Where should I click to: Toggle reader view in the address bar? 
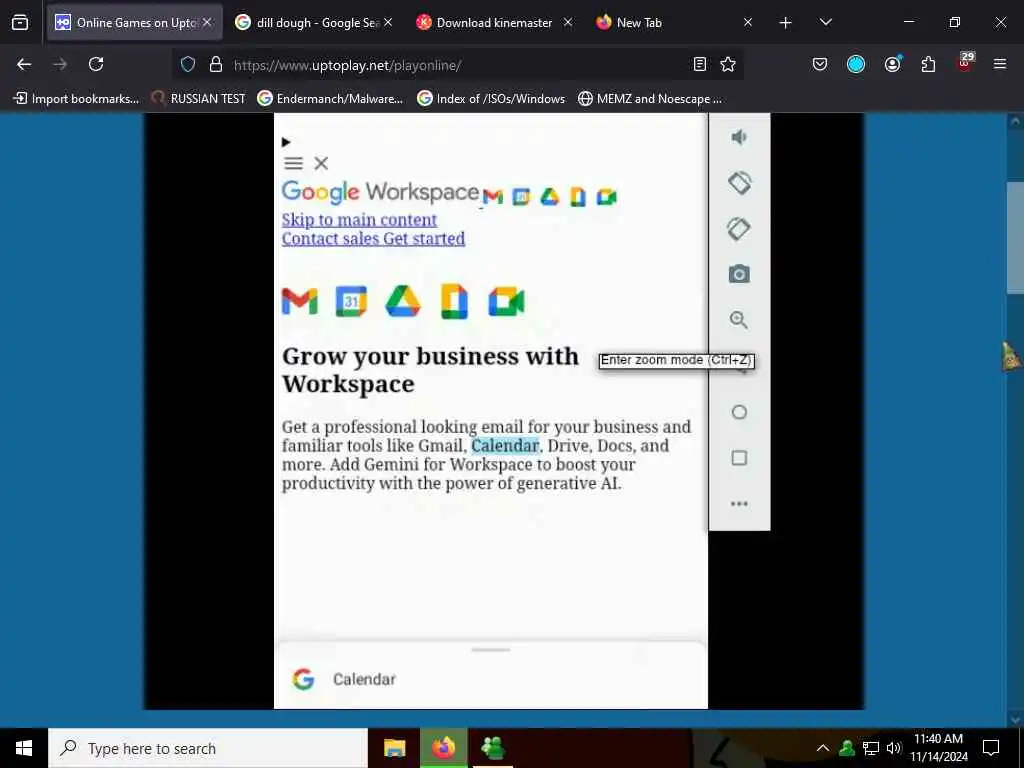699,64
